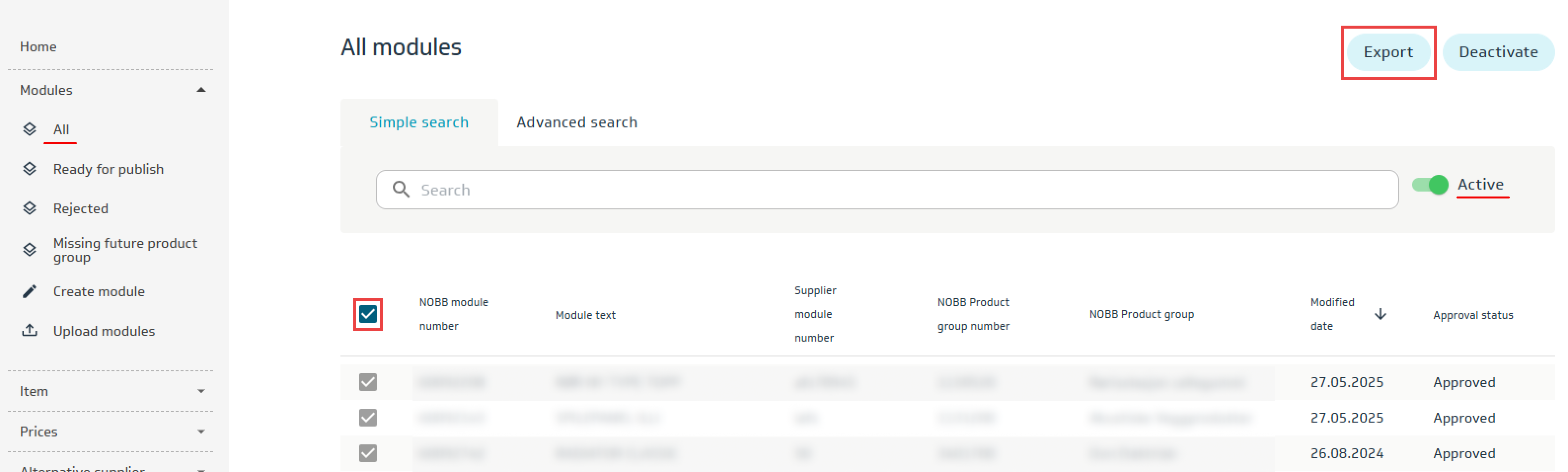The image size is (1568, 472).
Task: Expand the Item sidebar section
Action: coord(201,391)
